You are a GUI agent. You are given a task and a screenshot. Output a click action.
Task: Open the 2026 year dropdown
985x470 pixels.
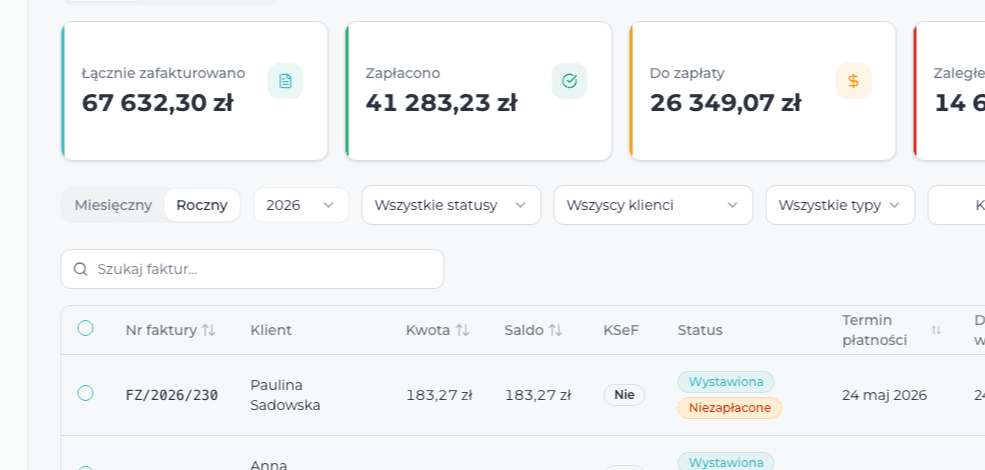pos(301,205)
